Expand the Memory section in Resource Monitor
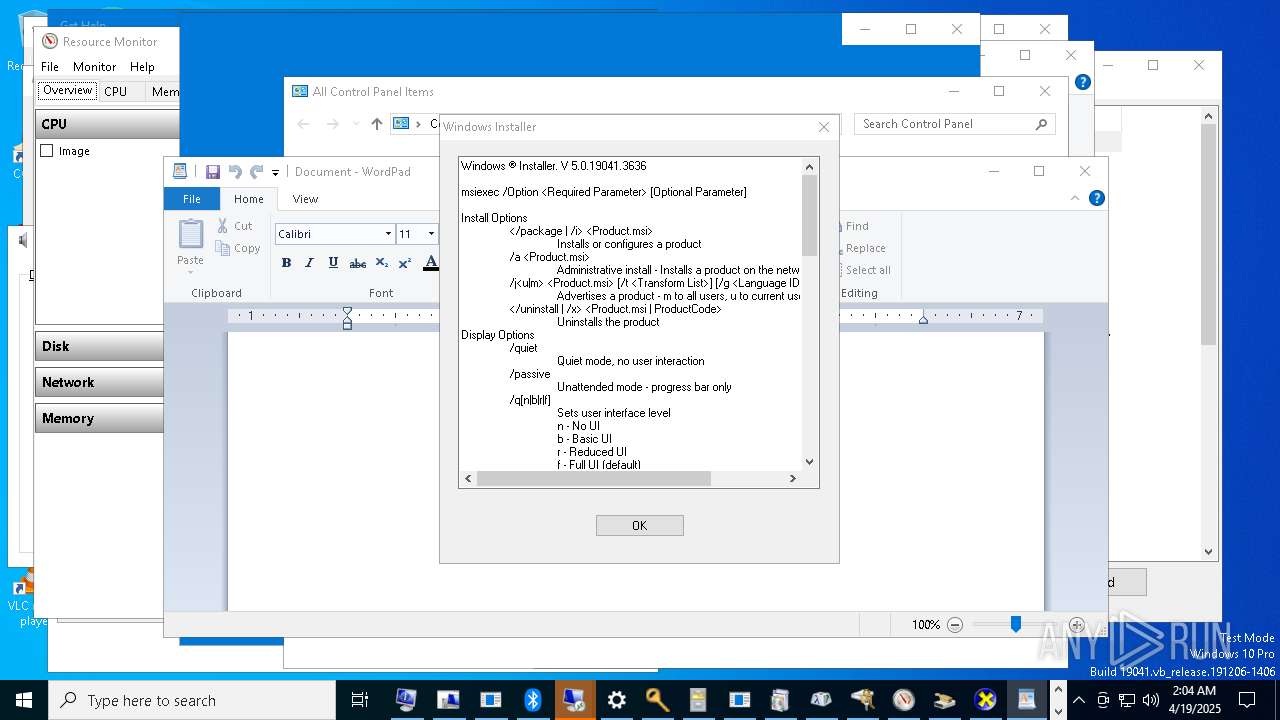The height and width of the screenshot is (720, 1280). coord(99,418)
